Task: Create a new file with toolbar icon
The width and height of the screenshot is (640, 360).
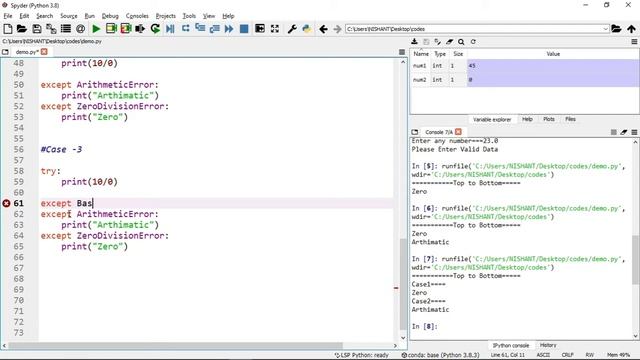Action: point(7,29)
